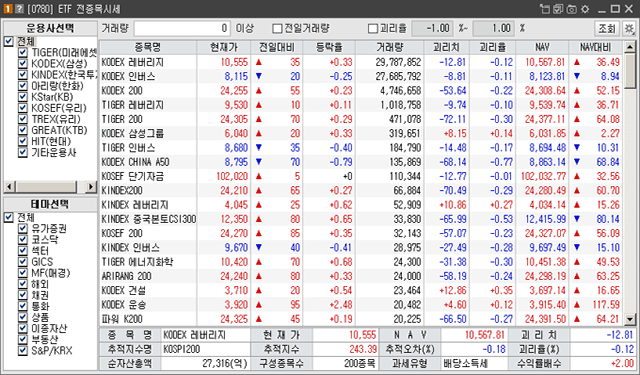Sort by the 종목명 column header

(148, 47)
